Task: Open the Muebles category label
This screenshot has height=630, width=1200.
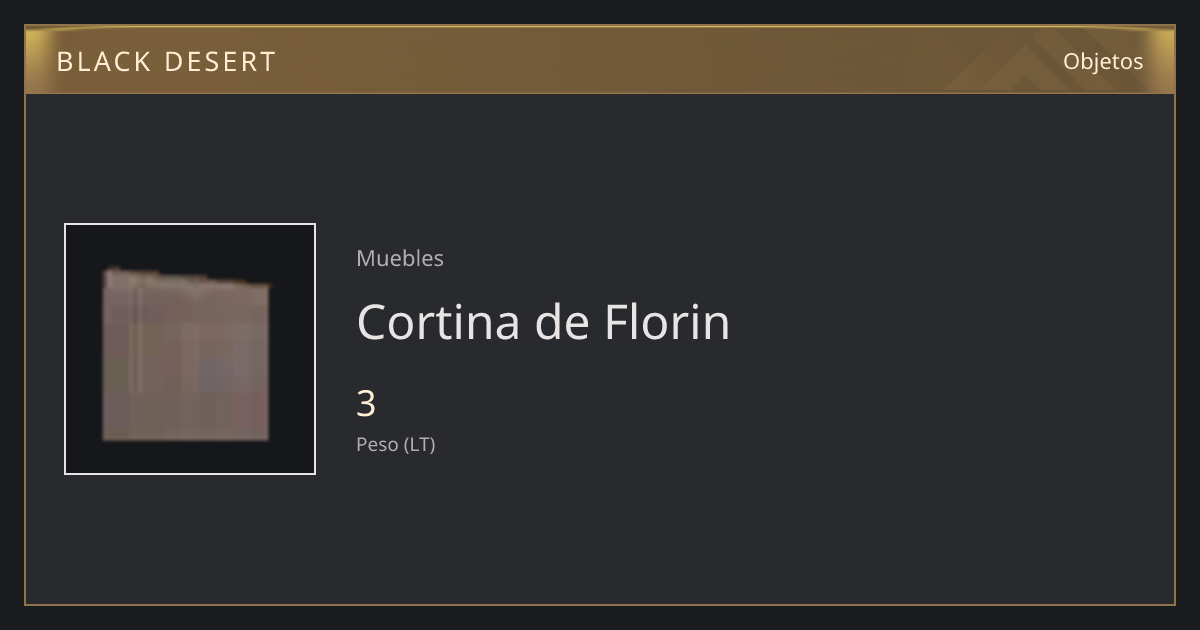Action: tap(400, 258)
